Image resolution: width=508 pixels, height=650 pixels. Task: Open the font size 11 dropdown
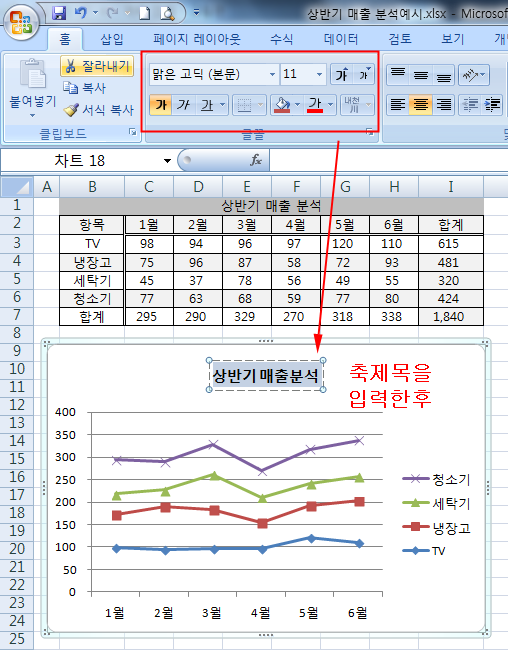click(319, 75)
